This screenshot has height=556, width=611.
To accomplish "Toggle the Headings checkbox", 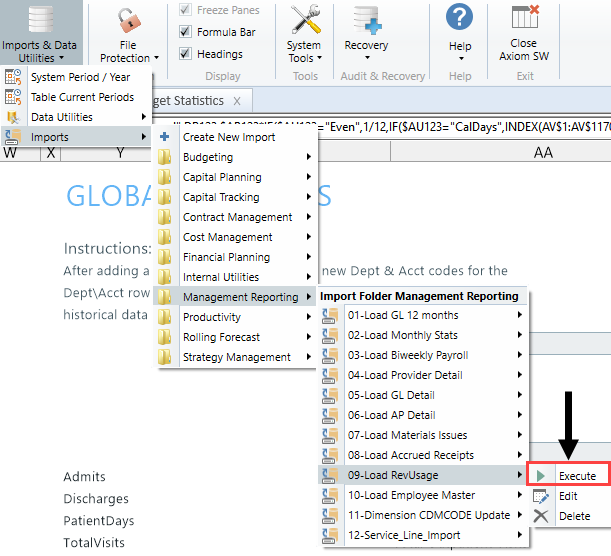I will pos(185,54).
